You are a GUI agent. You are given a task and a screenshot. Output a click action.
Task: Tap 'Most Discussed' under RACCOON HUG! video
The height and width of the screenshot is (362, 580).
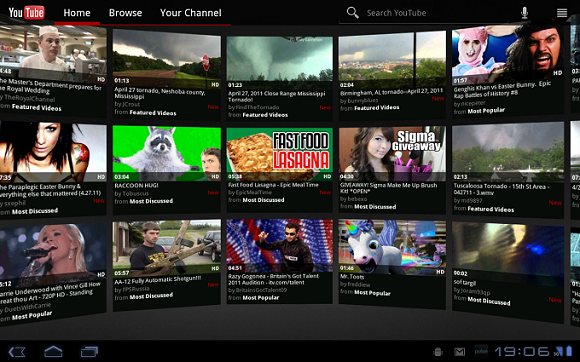coord(151,201)
